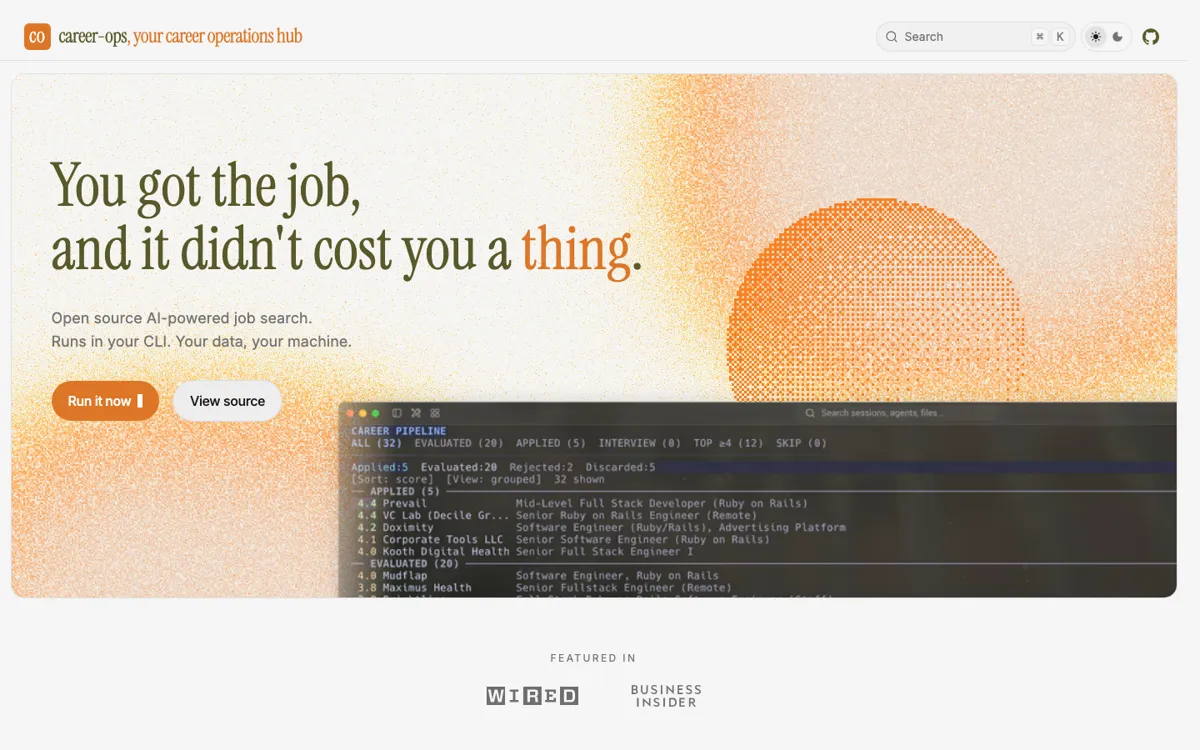The height and width of the screenshot is (750, 1200).
Task: Click the terminal 'Search sessions, agents, files' field
Action: pyautogui.click(x=875, y=413)
